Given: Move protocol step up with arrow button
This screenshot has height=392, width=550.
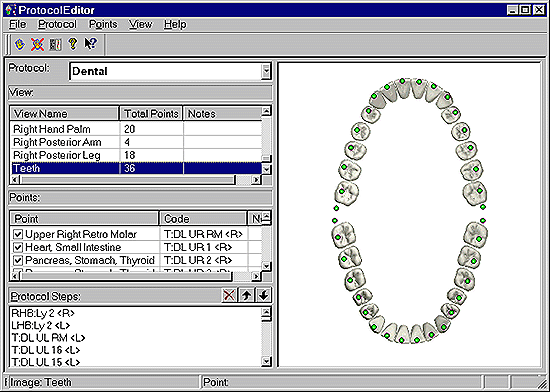Looking at the screenshot, I should (x=246, y=295).
